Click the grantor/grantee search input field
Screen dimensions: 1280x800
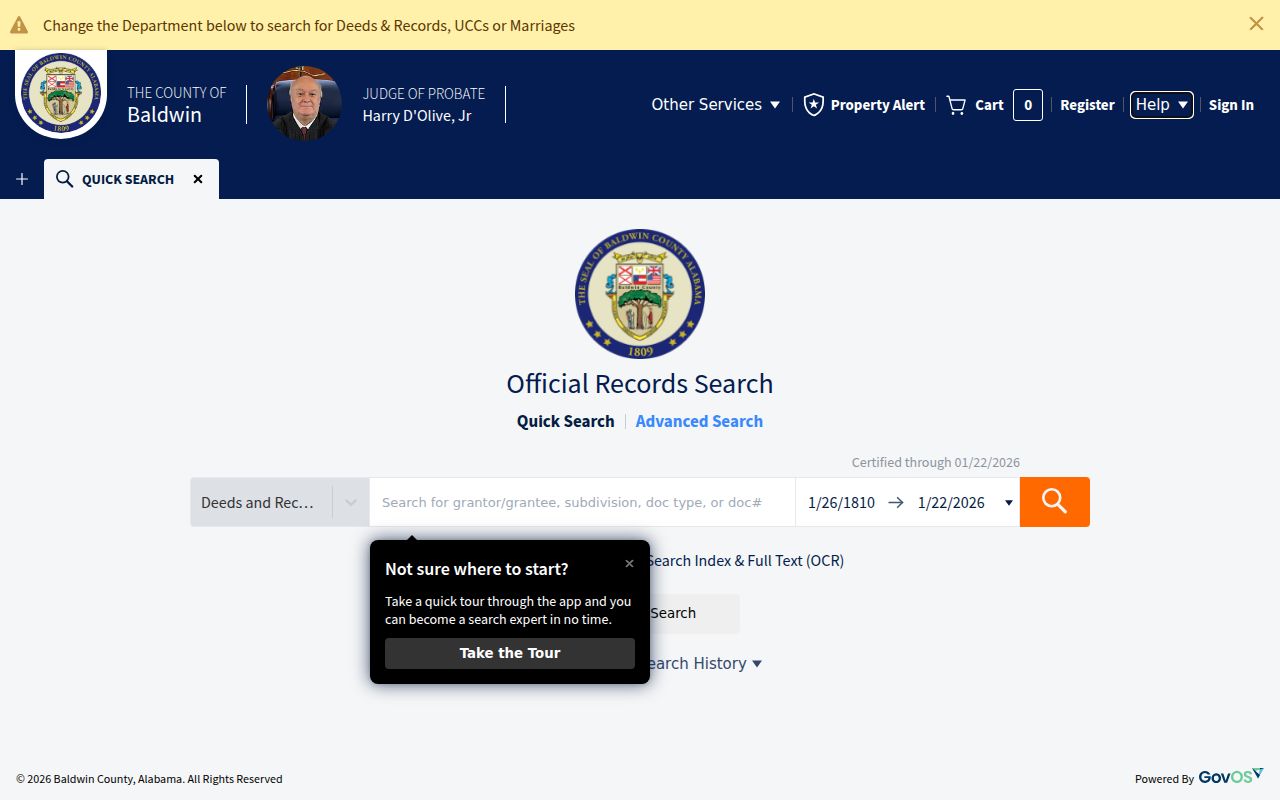pos(581,502)
